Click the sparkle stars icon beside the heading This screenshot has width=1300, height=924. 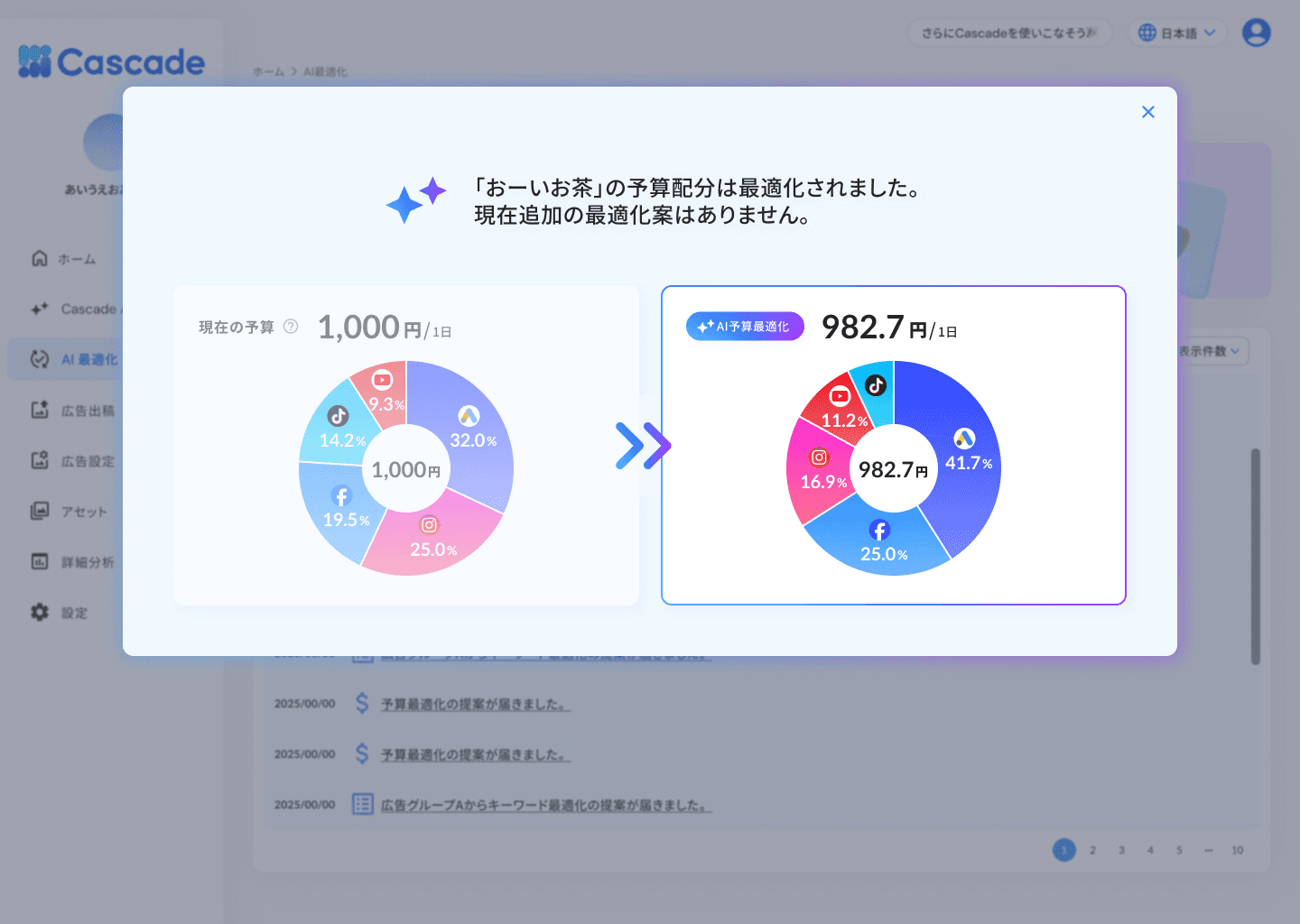(416, 199)
